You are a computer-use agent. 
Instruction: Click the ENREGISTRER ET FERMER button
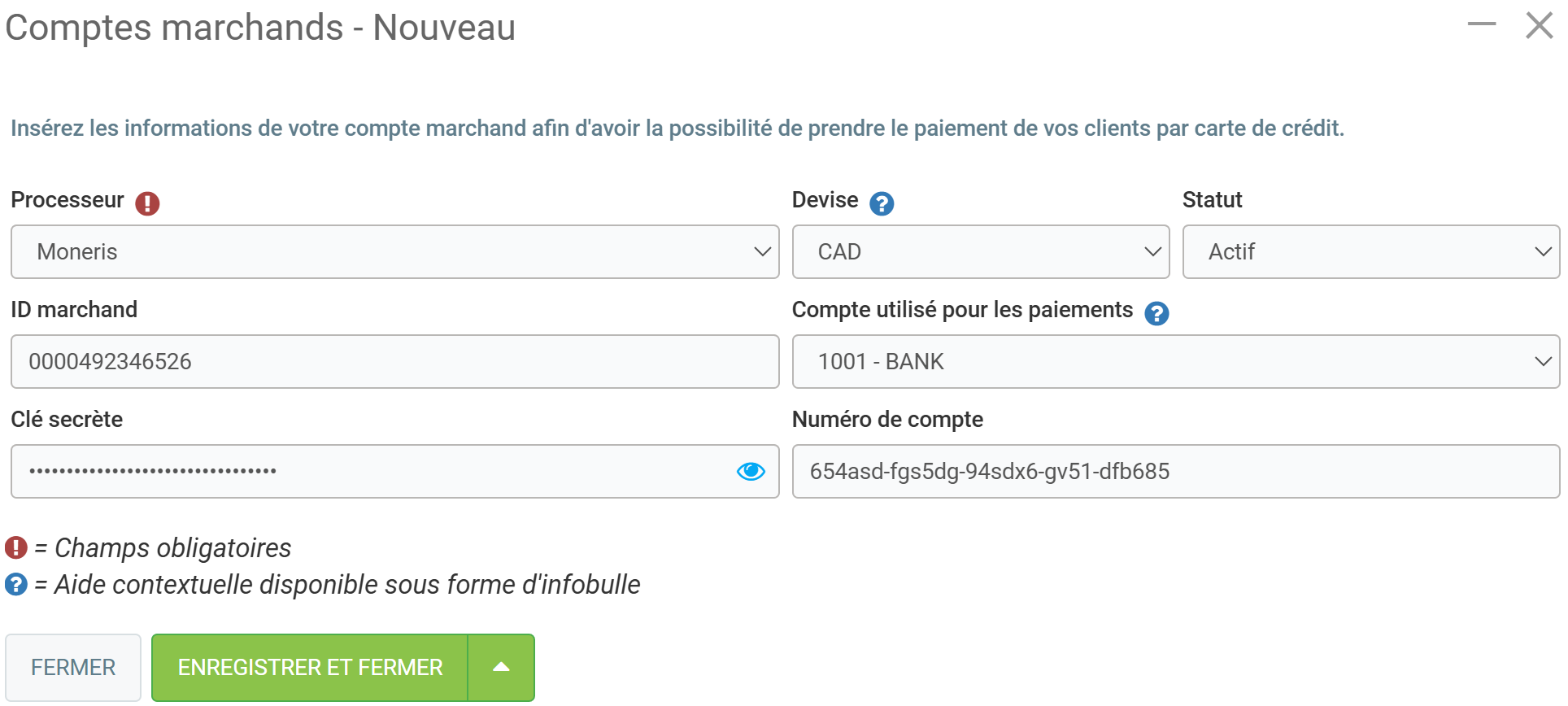pos(310,668)
